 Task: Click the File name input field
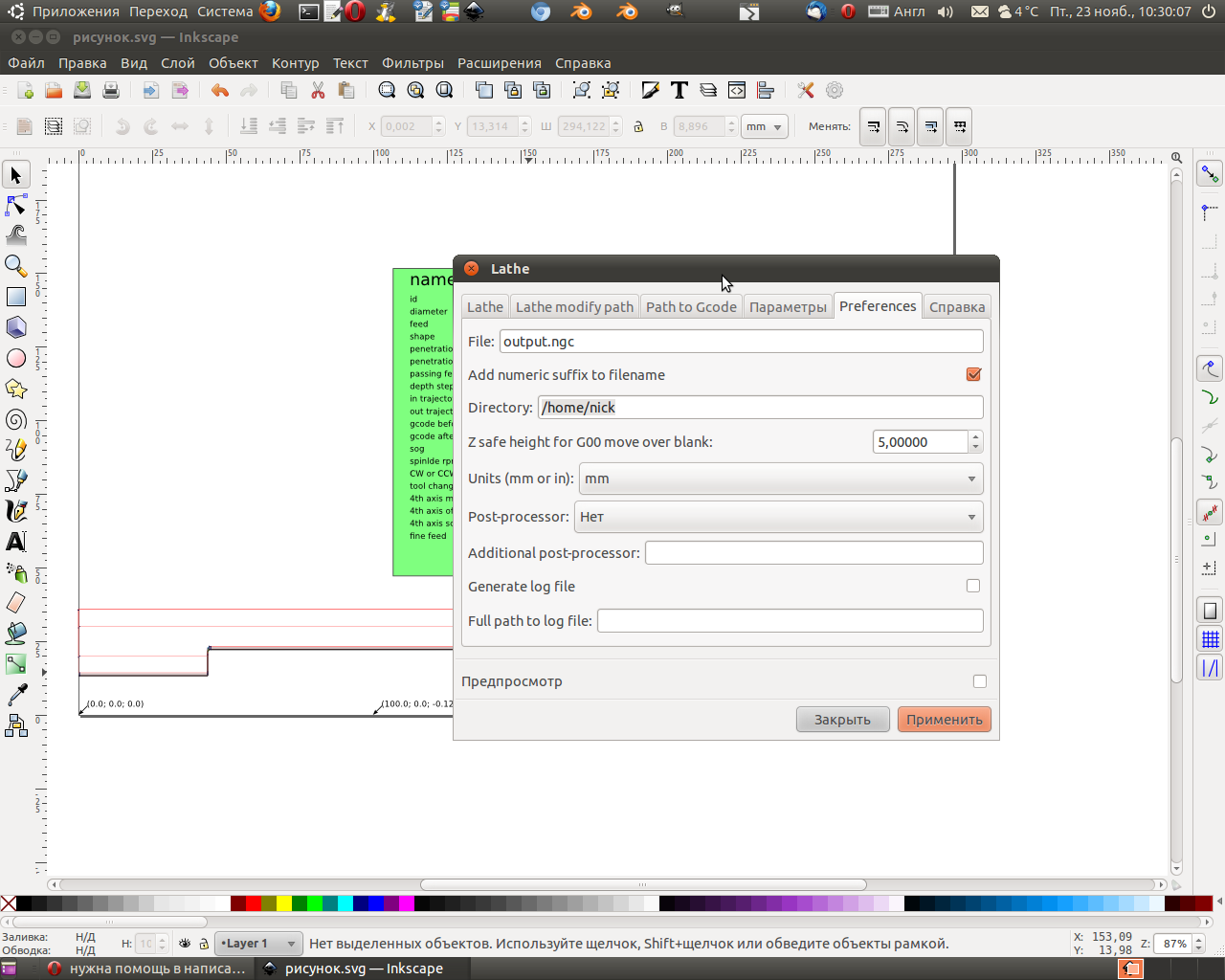742,342
